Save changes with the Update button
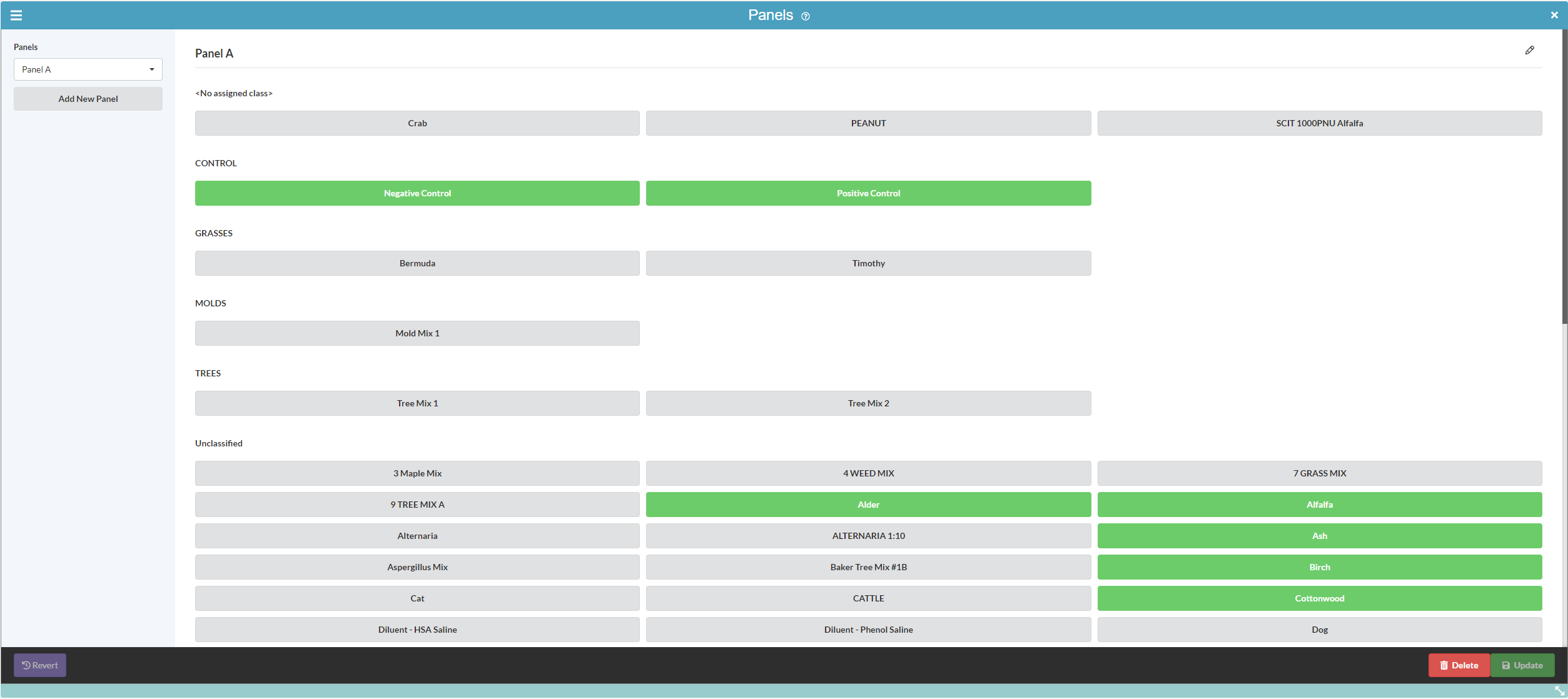 1522,665
